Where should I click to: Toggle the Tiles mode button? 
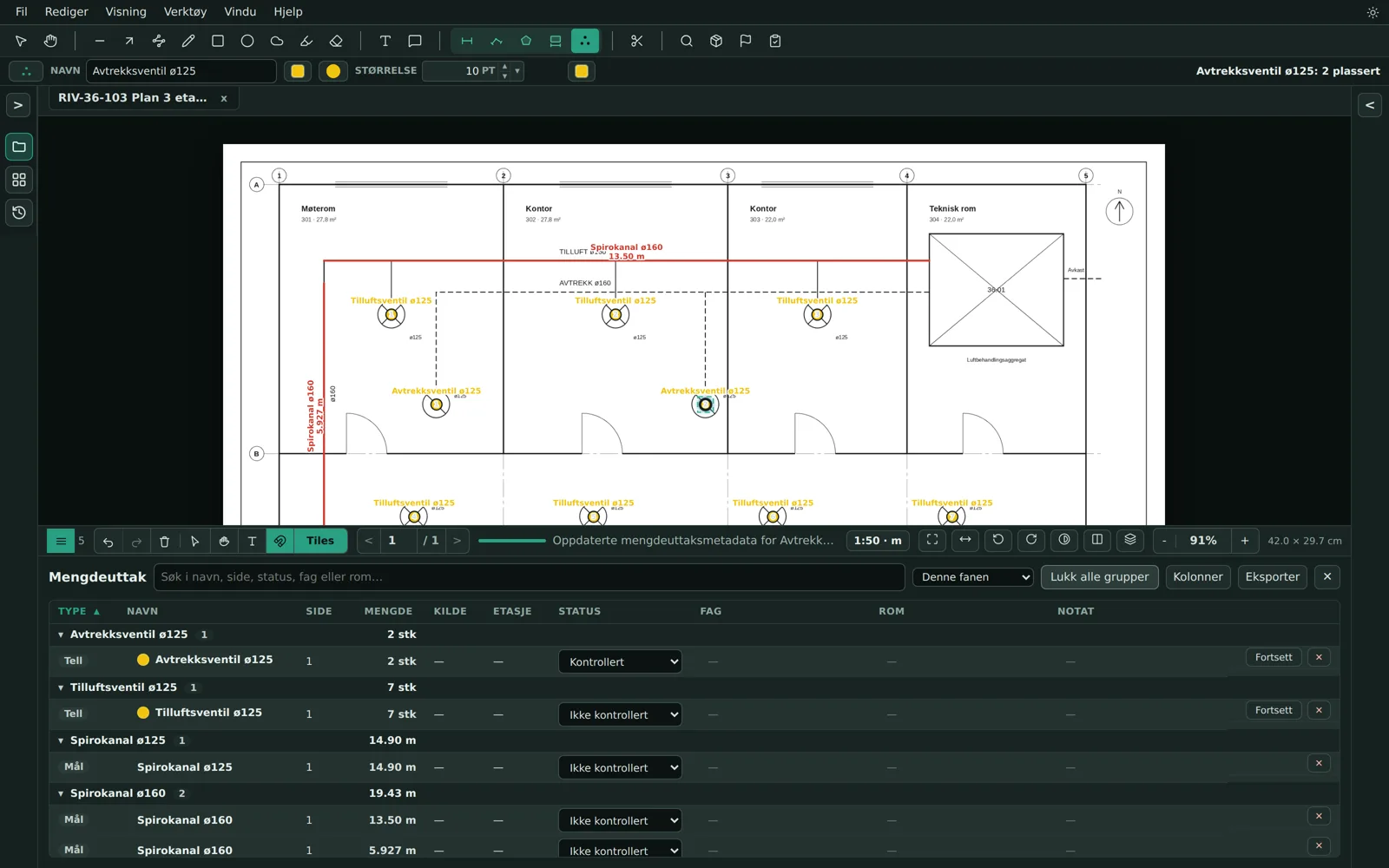320,541
